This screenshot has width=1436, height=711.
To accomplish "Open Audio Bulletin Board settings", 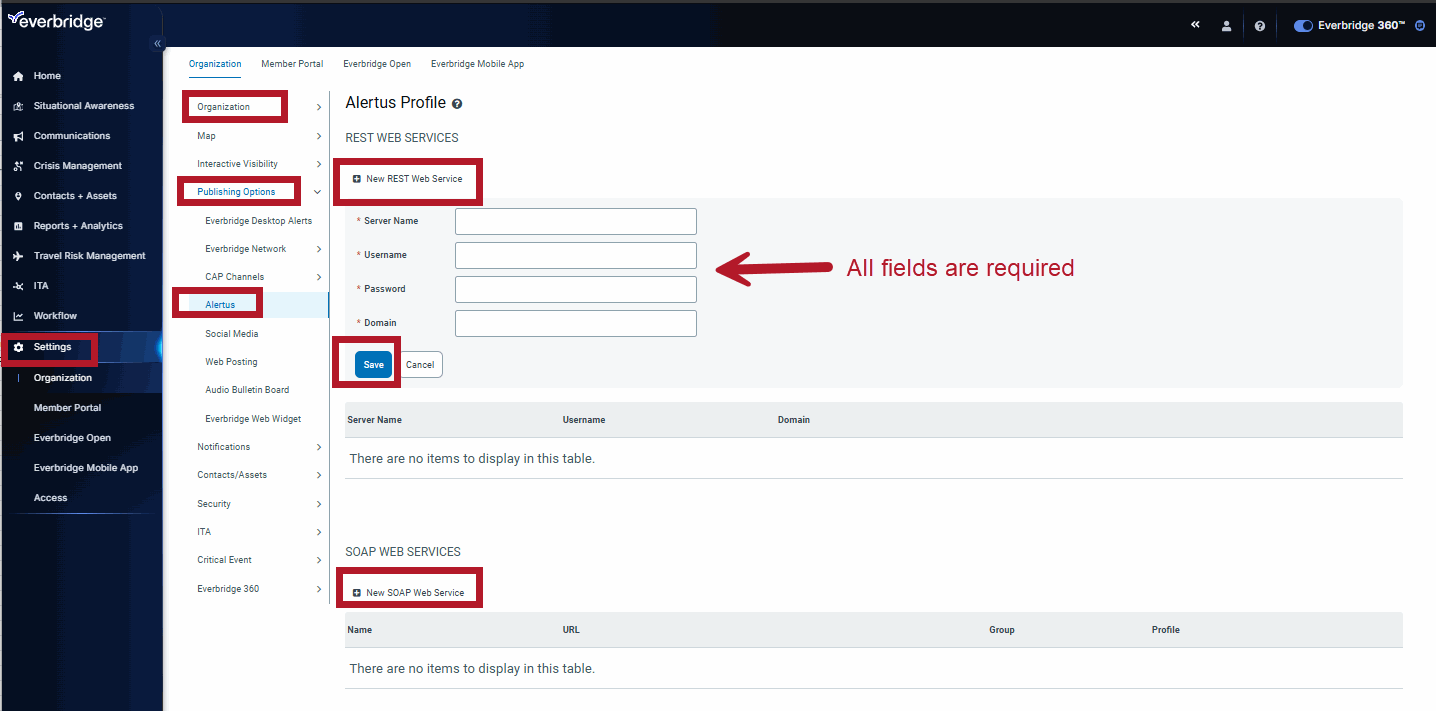I will pos(247,390).
